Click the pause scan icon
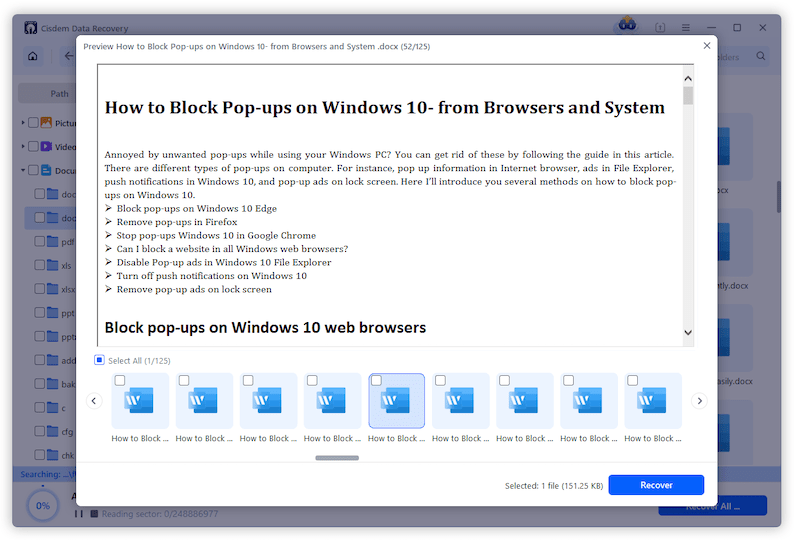 (79, 514)
